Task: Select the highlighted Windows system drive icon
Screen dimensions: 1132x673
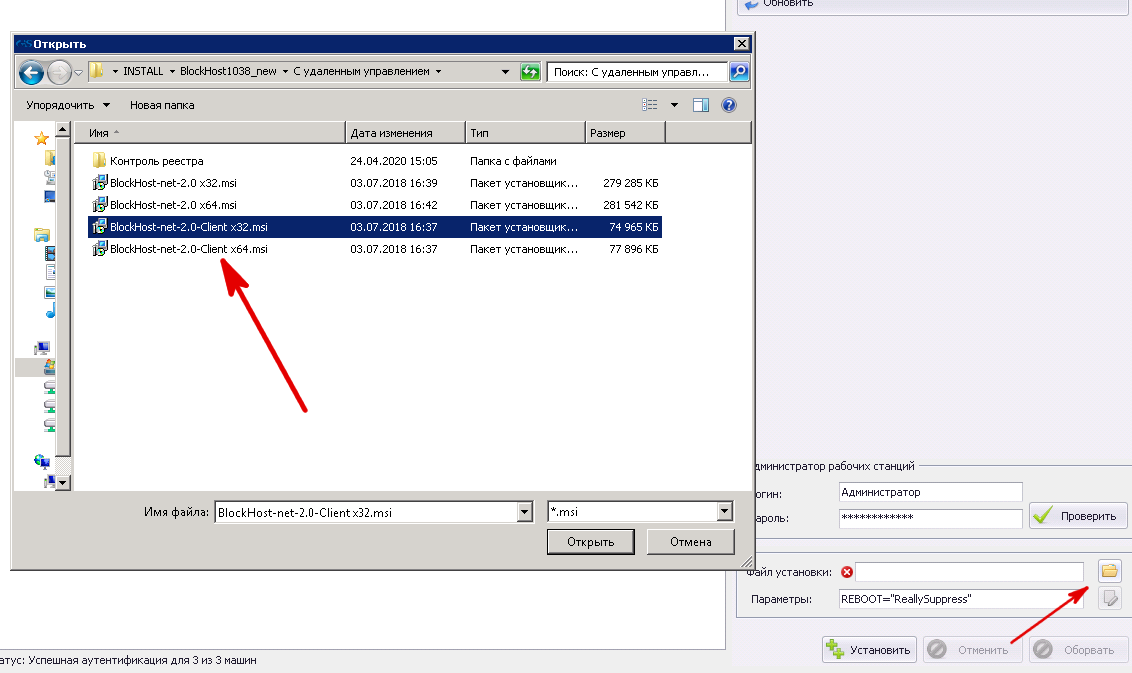Action: [50, 367]
